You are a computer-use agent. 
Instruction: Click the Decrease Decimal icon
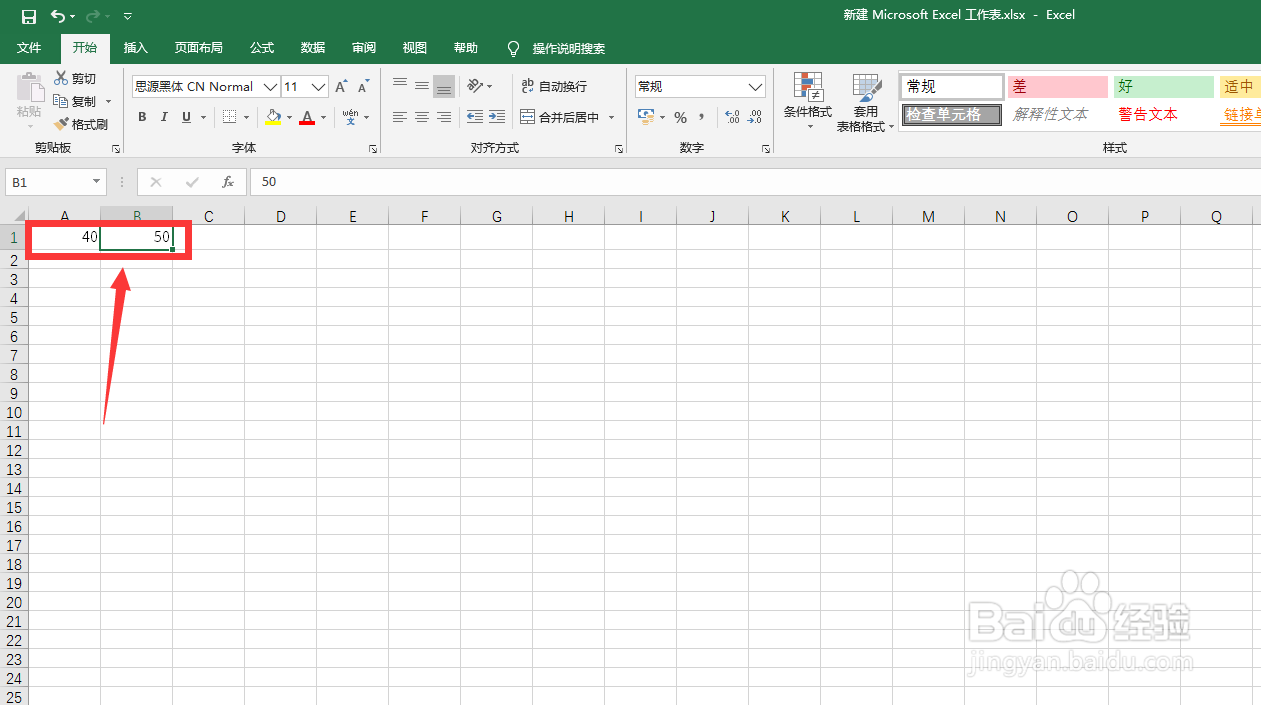coord(756,117)
